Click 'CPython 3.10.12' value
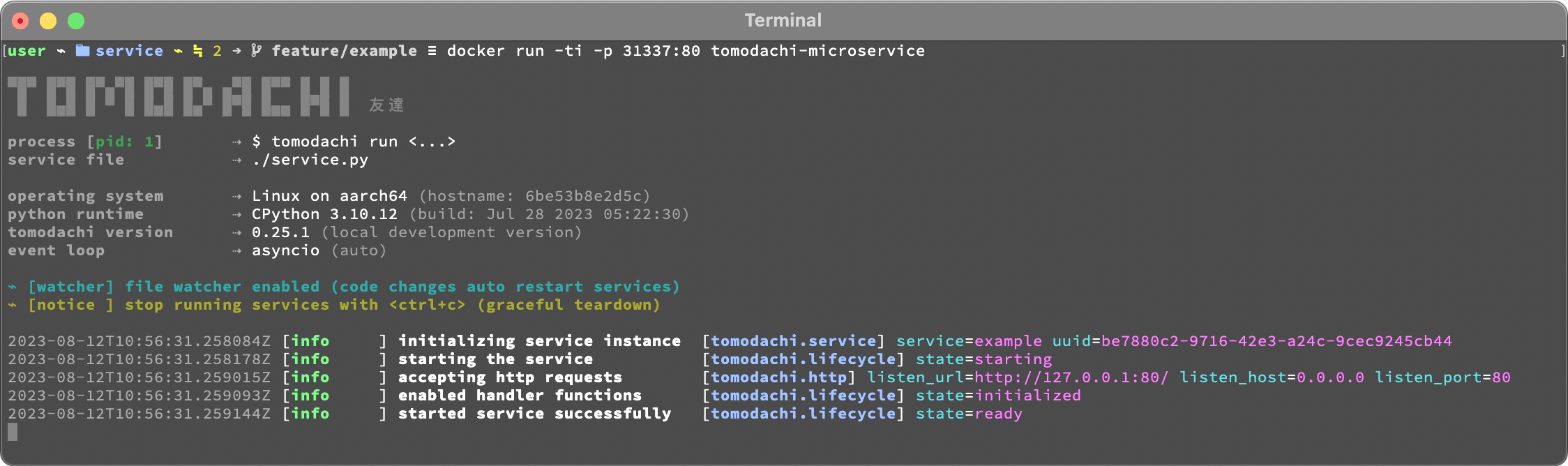Screen dimensions: 1568x466 tap(324, 214)
